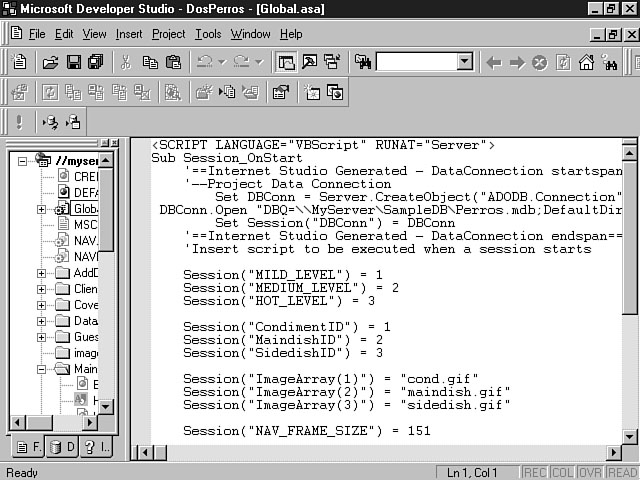The height and width of the screenshot is (480, 640).
Task: Click the Stop loading icon in toolbar
Action: (539, 62)
